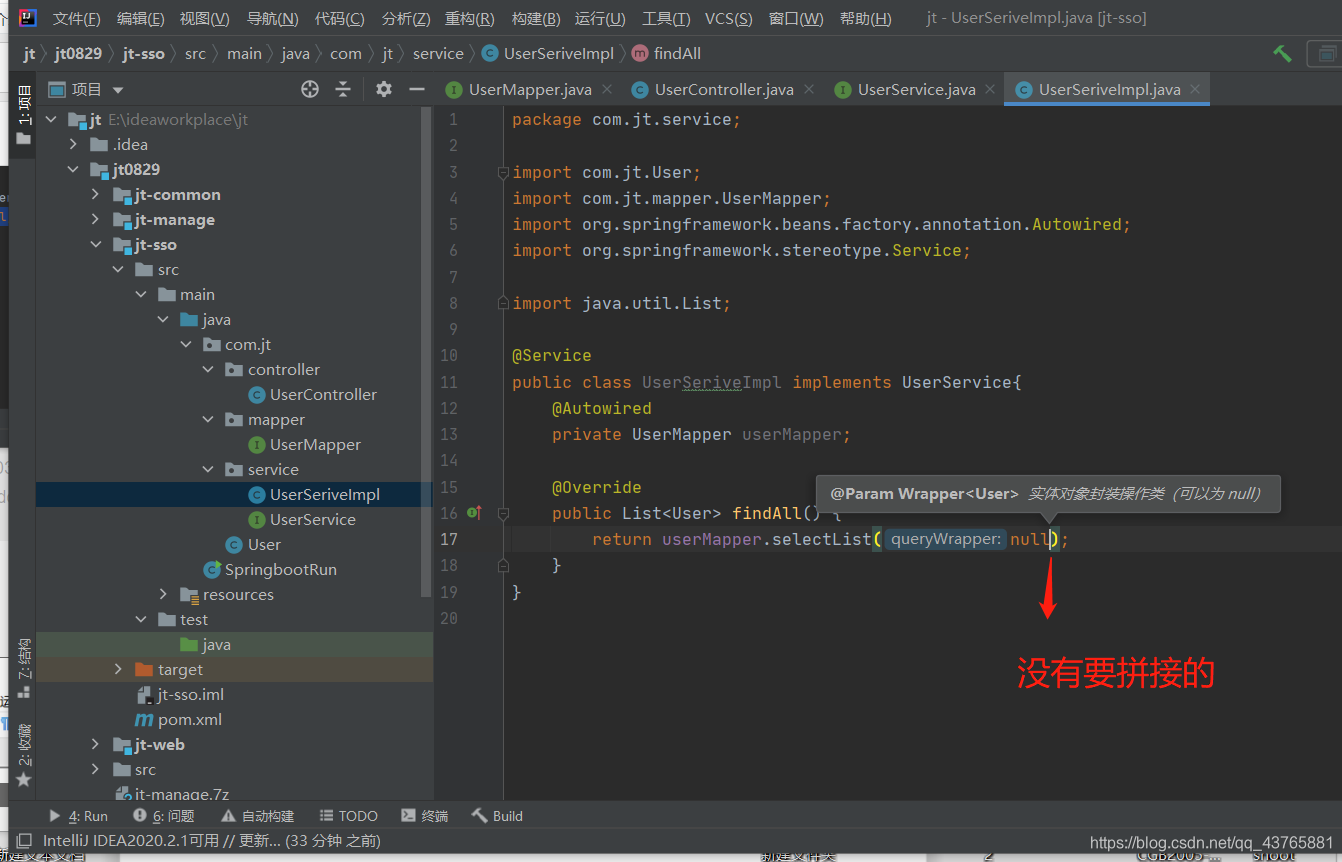
Task: Hide the Project tool window with minus icon
Action: coord(417,89)
